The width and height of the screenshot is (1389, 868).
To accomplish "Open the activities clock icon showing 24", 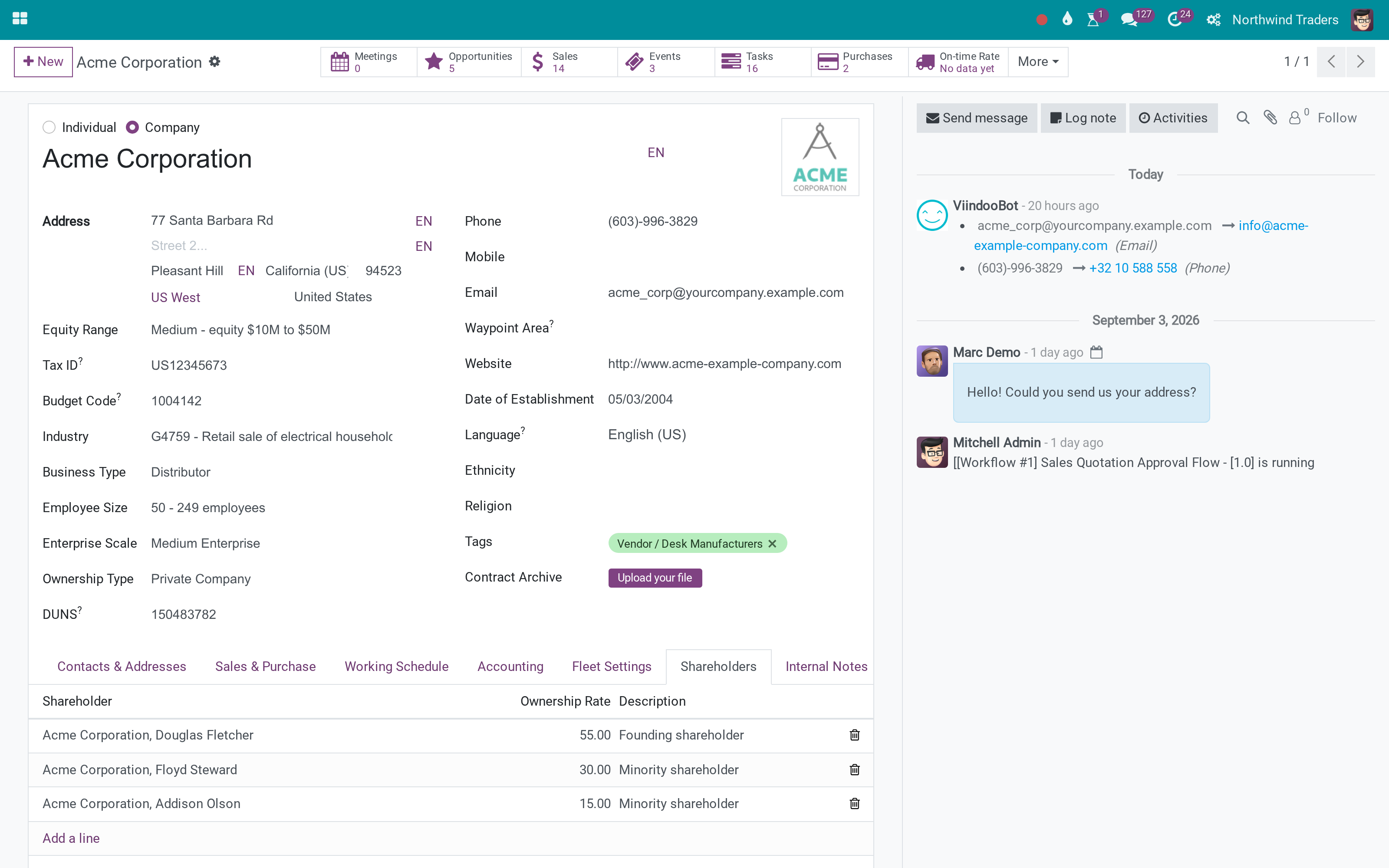I will [1174, 20].
